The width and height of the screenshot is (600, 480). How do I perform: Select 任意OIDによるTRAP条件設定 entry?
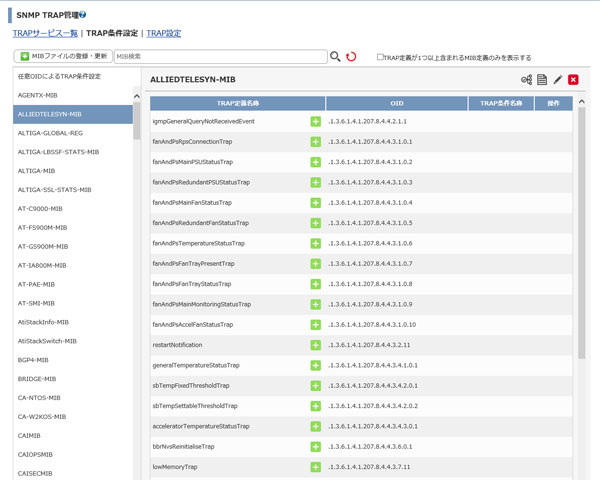pyautogui.click(x=59, y=76)
